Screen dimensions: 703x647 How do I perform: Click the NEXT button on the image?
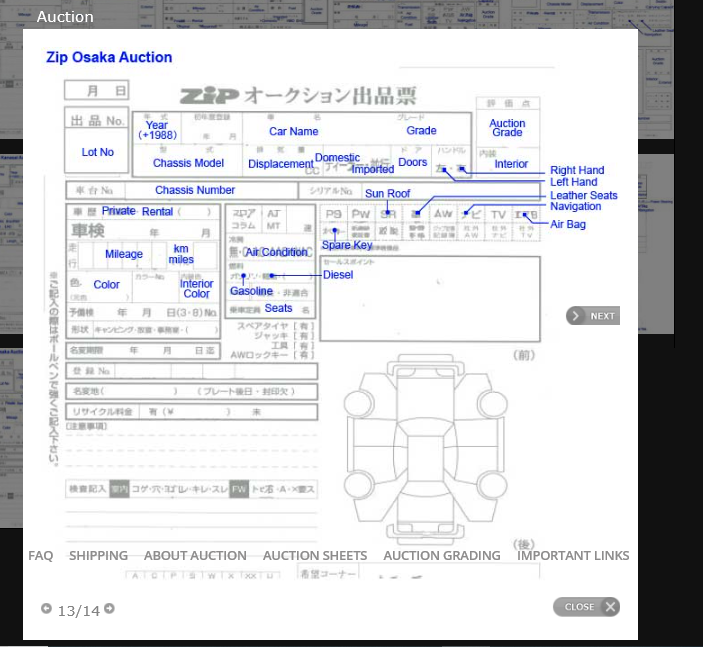click(x=593, y=316)
